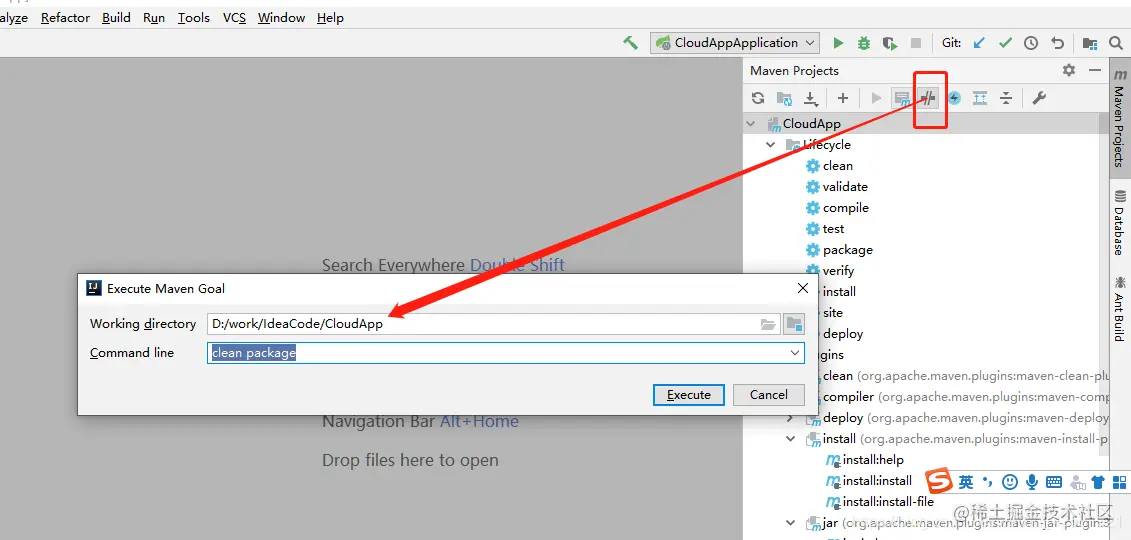Click Sogou emoji smiley icon
The image size is (1131, 540).
(1011, 482)
